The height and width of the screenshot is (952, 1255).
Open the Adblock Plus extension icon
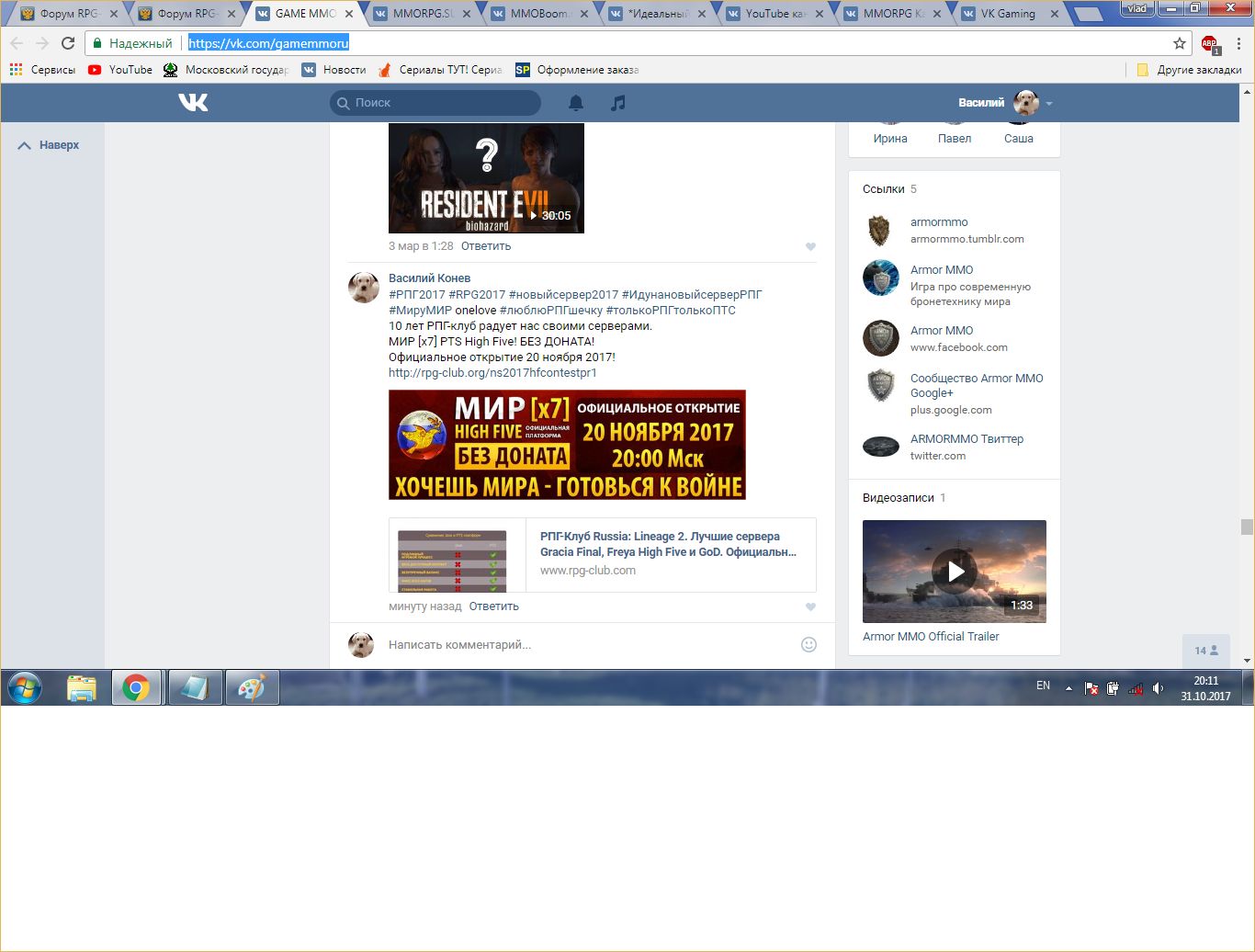pyautogui.click(x=1209, y=43)
